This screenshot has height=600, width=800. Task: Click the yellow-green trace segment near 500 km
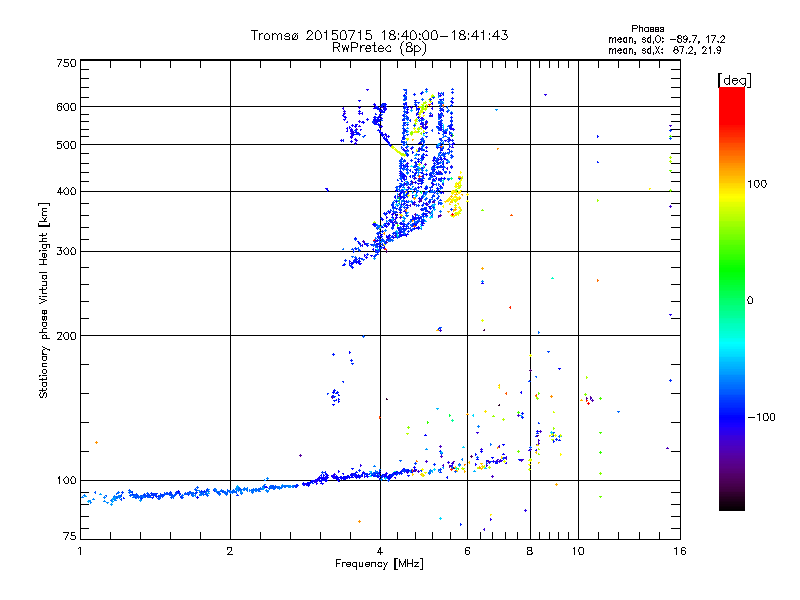pos(398,151)
